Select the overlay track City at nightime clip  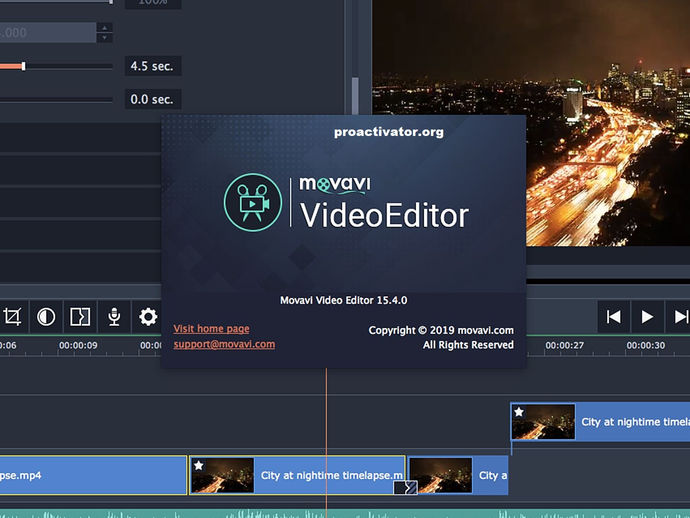pos(600,422)
